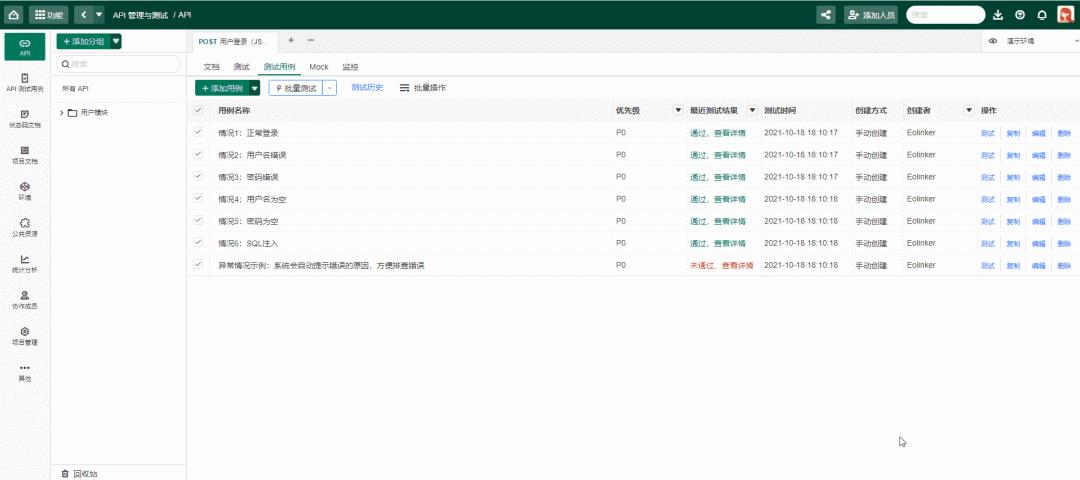Click 复制 for 情况2：用户名错误
The height and width of the screenshot is (480, 1080).
pos(1012,155)
